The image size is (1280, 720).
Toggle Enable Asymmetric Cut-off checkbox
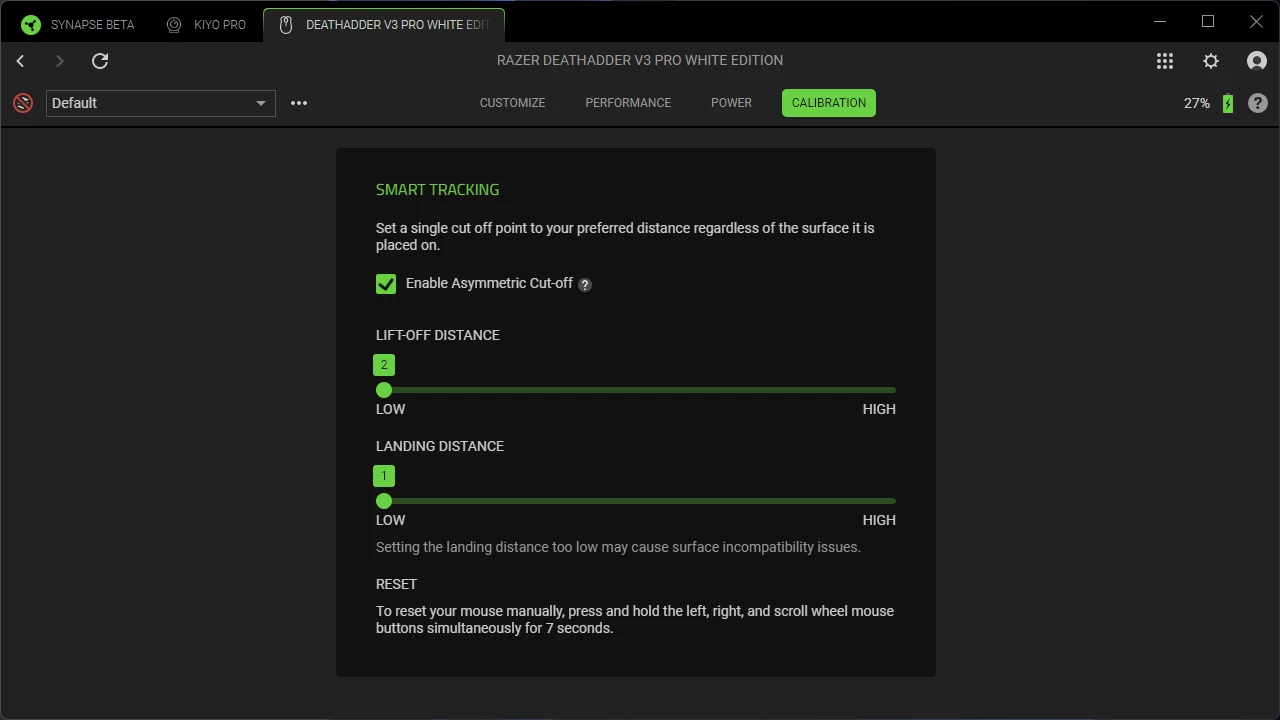tap(386, 284)
